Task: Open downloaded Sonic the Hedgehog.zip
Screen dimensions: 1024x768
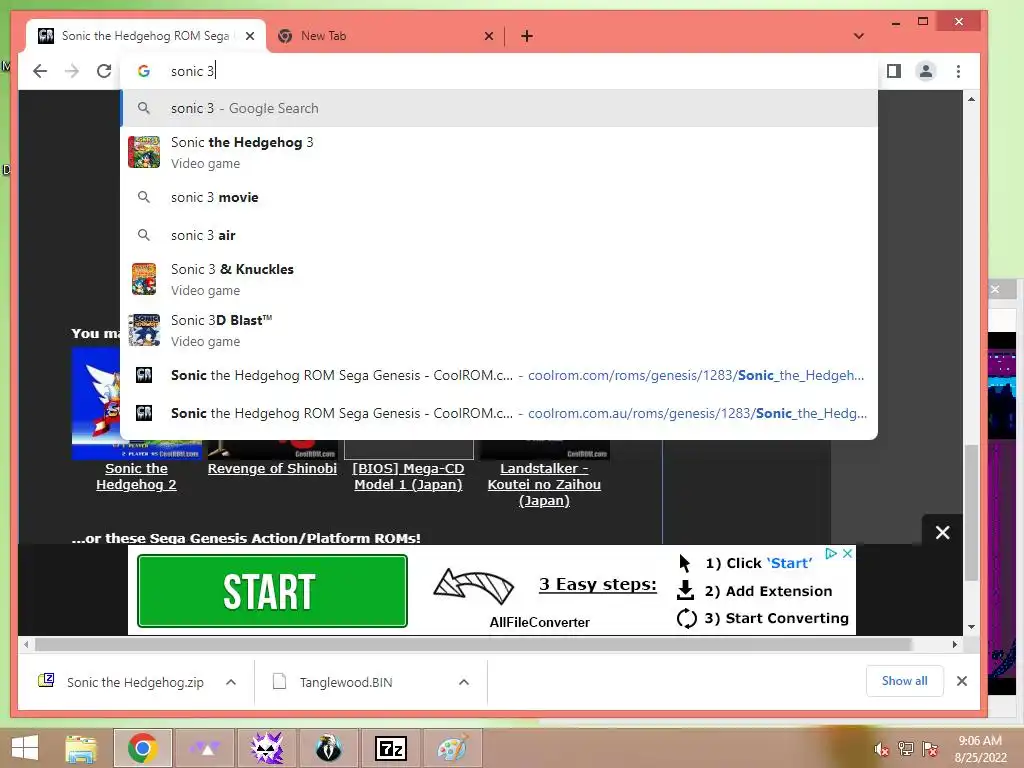Action: tap(121, 682)
